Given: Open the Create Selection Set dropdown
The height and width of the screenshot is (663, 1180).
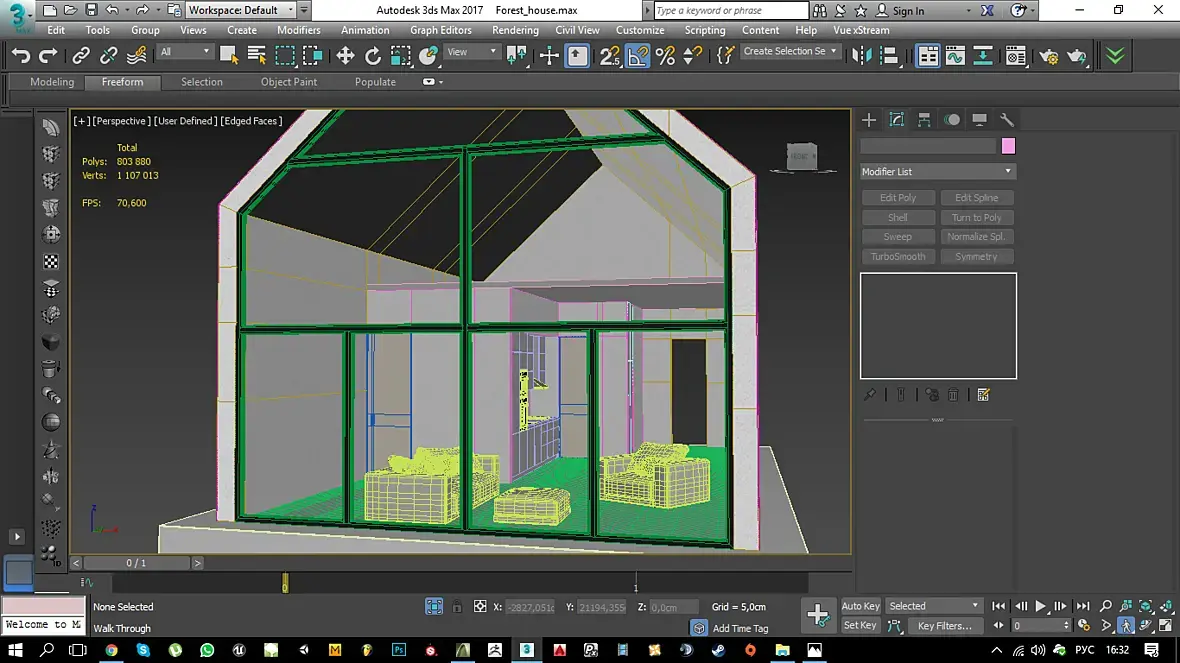Looking at the screenshot, I should pyautogui.click(x=790, y=51).
